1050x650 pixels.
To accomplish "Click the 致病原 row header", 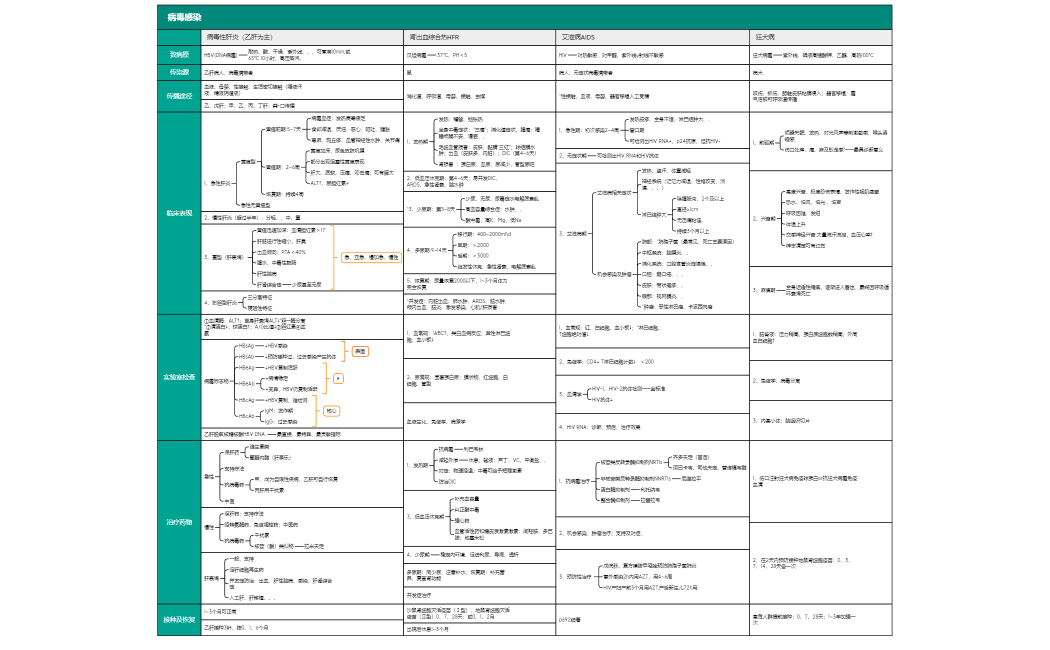I will 179,55.
